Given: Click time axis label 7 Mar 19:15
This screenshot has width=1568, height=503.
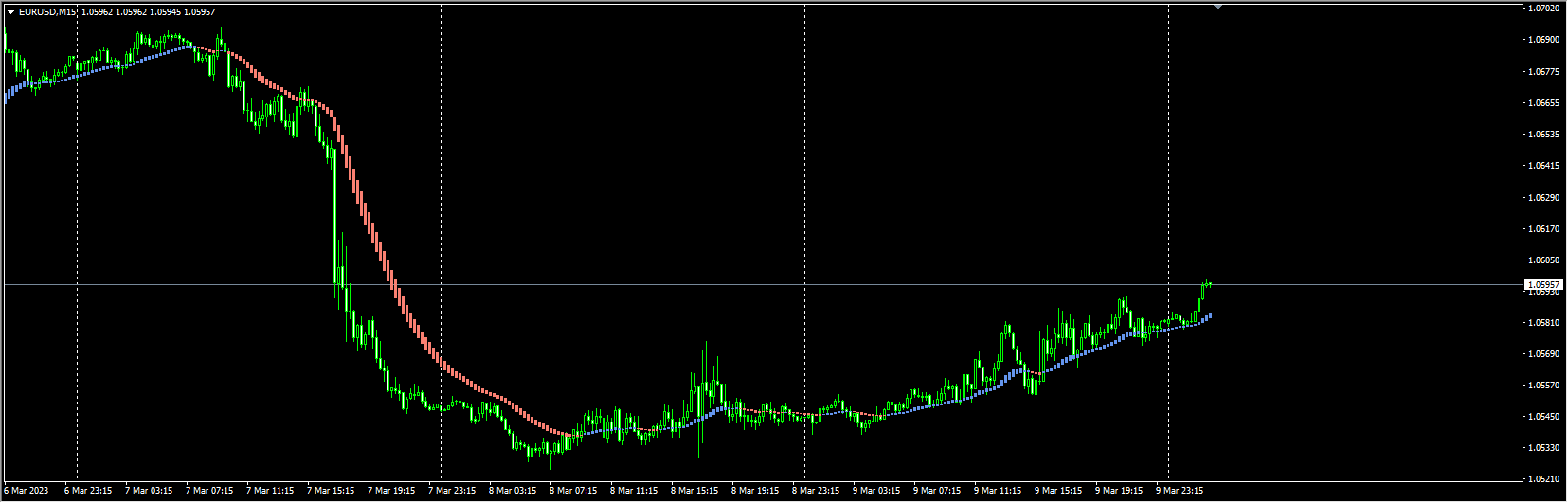Looking at the screenshot, I should [391, 491].
